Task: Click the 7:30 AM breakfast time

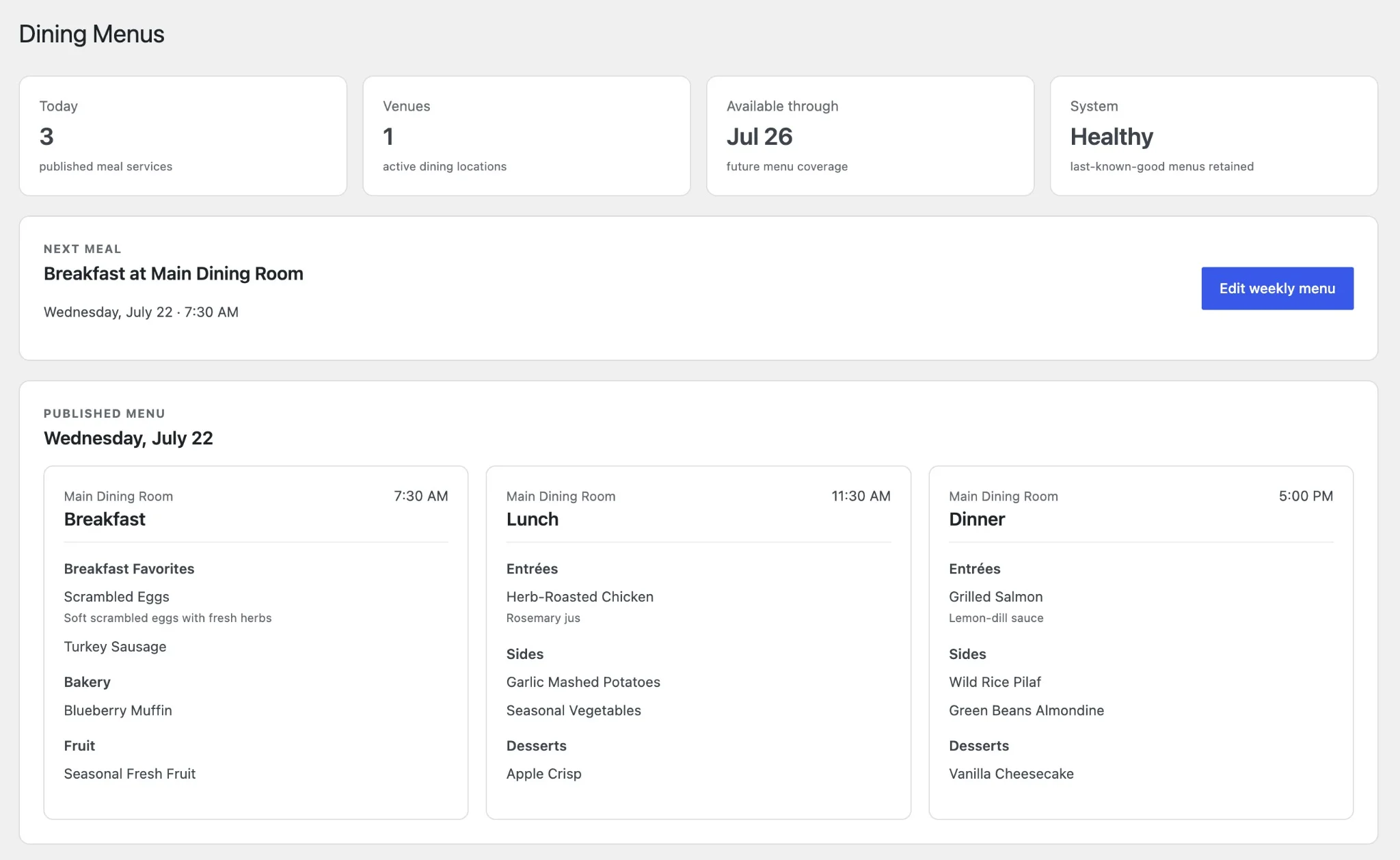Action: click(x=421, y=496)
